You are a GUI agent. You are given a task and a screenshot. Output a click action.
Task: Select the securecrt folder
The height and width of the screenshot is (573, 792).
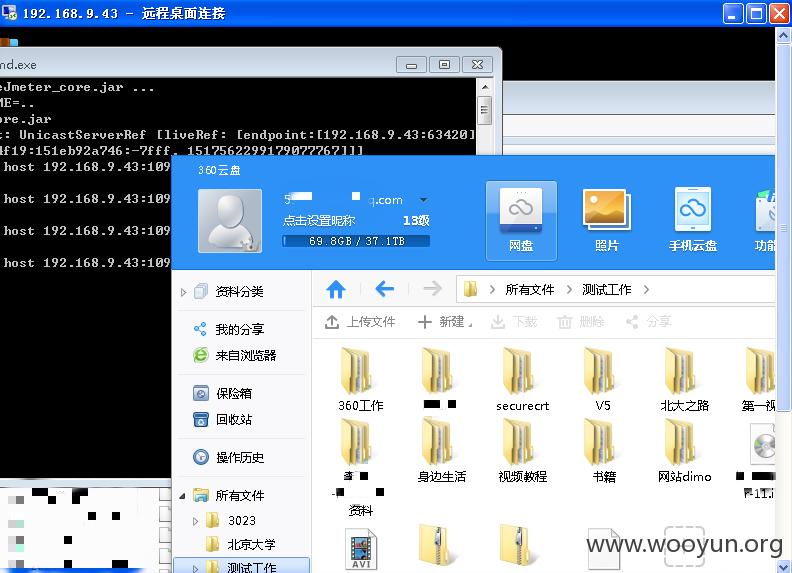(522, 379)
